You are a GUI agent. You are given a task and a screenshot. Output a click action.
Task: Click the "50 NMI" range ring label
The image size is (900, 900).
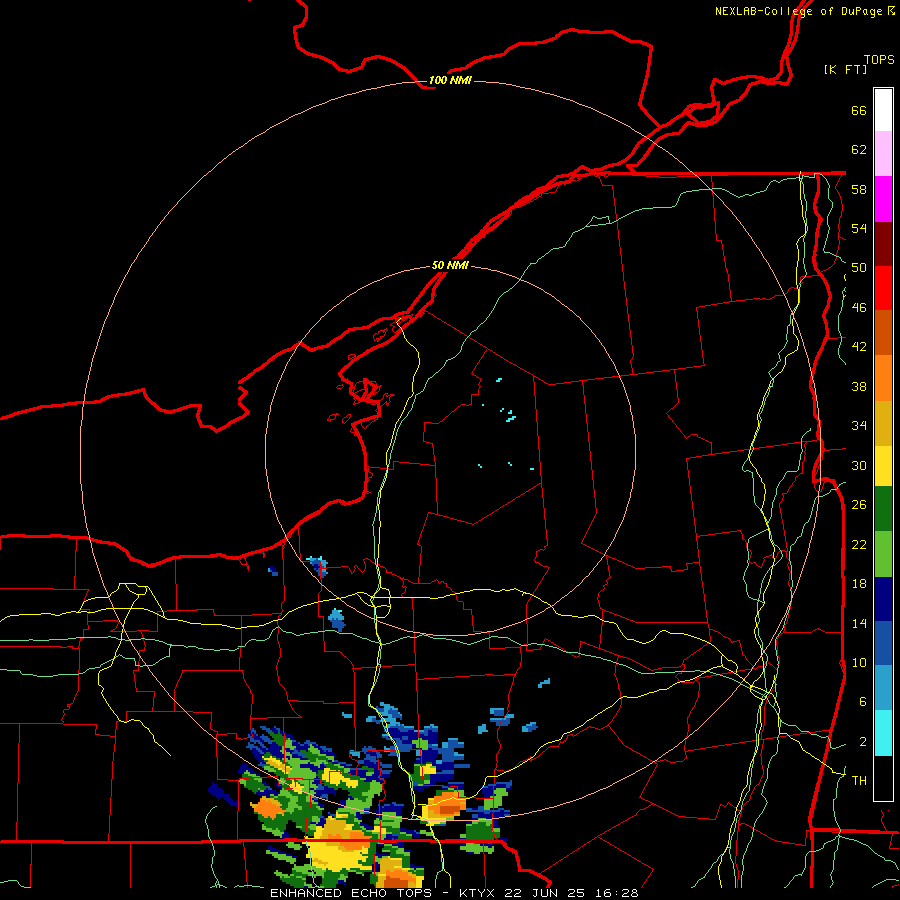pyautogui.click(x=450, y=265)
